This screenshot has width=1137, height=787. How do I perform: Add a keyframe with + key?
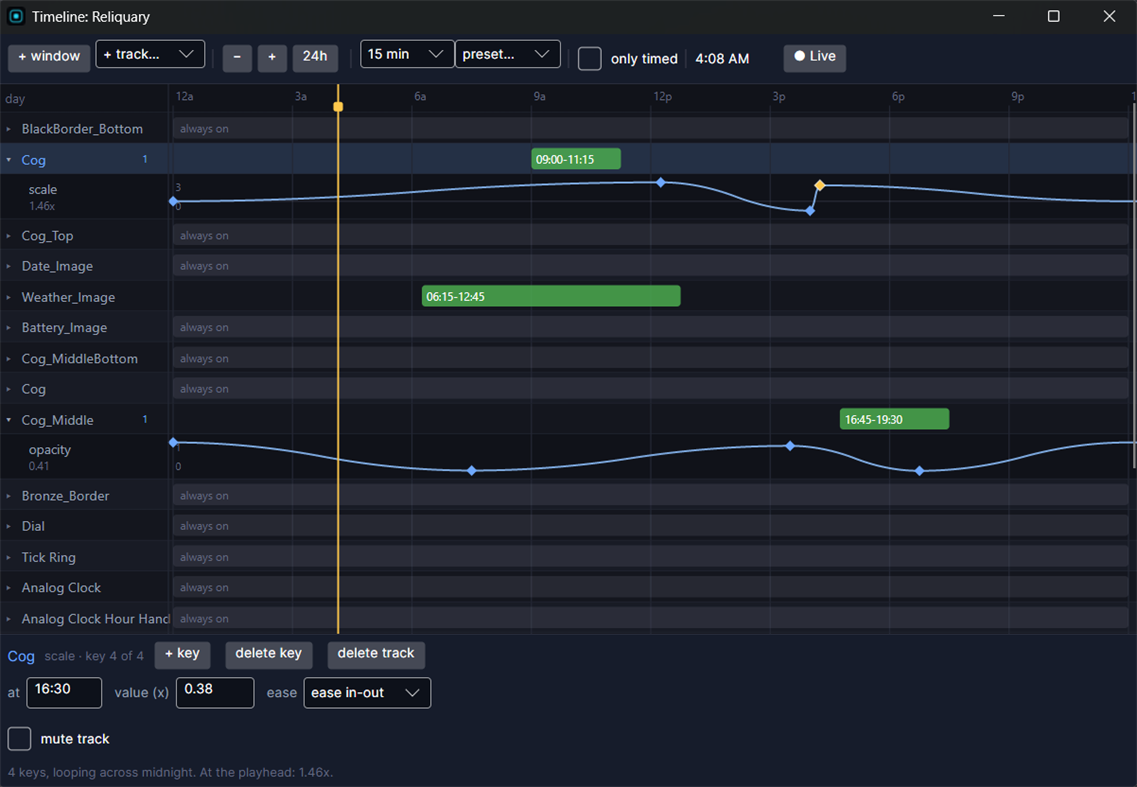182,654
